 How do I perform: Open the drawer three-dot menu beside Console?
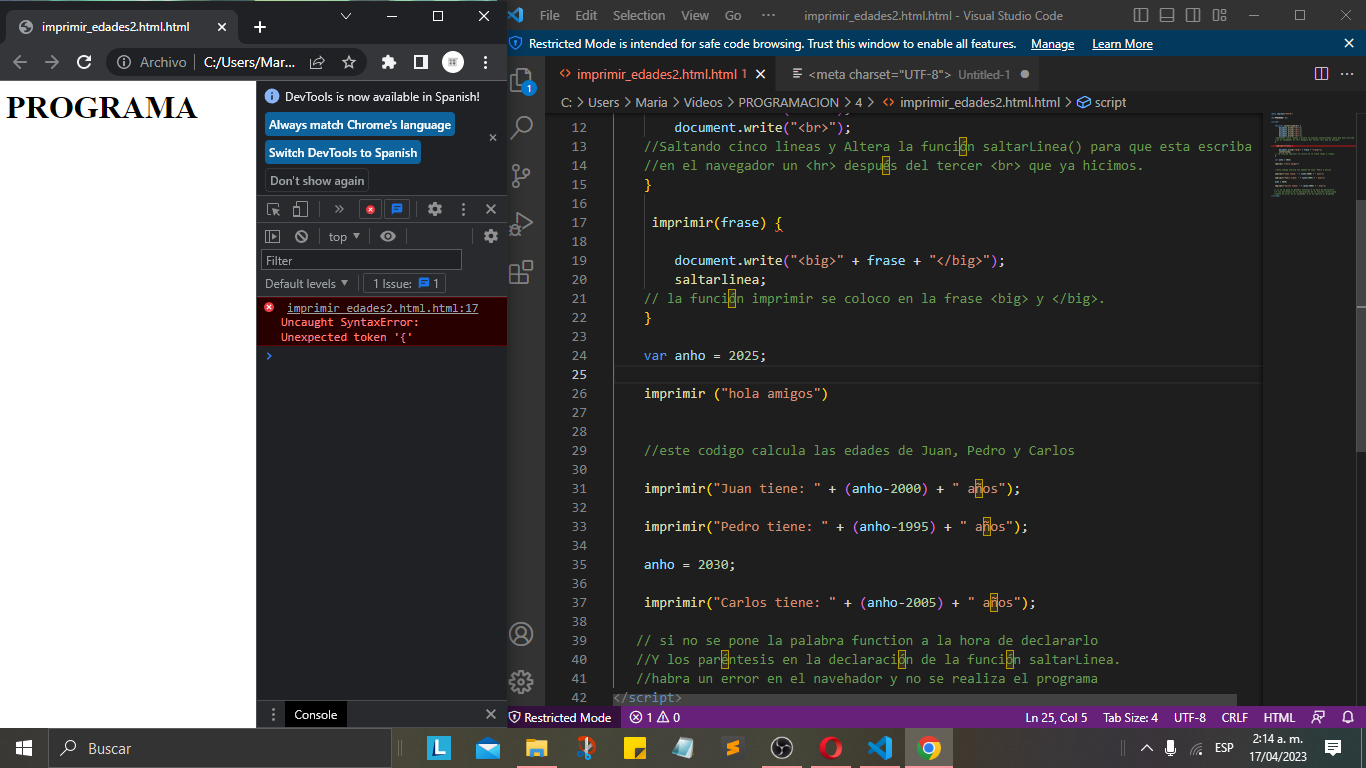tap(273, 714)
